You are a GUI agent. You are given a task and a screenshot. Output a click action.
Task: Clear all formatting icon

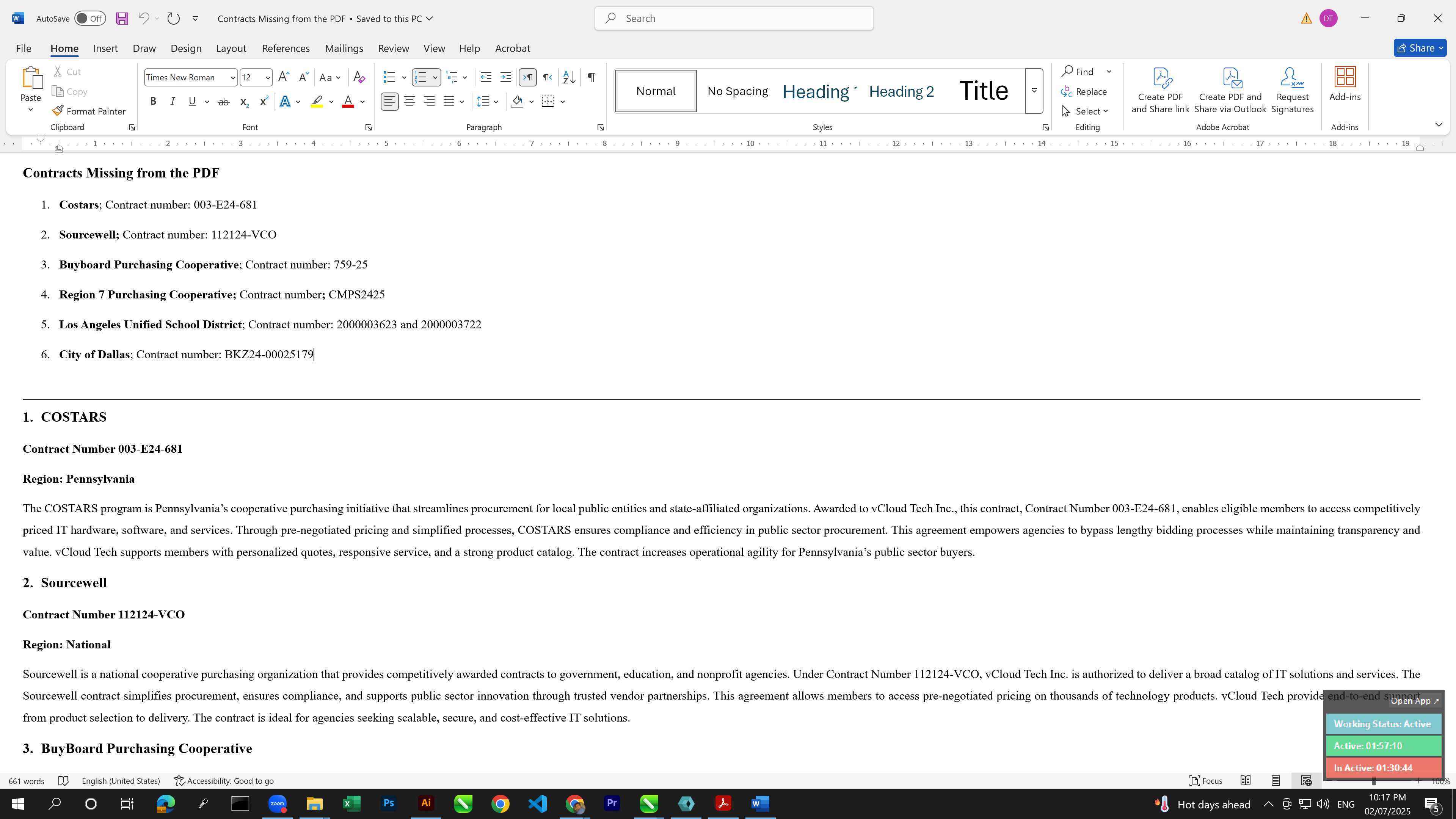pyautogui.click(x=359, y=77)
